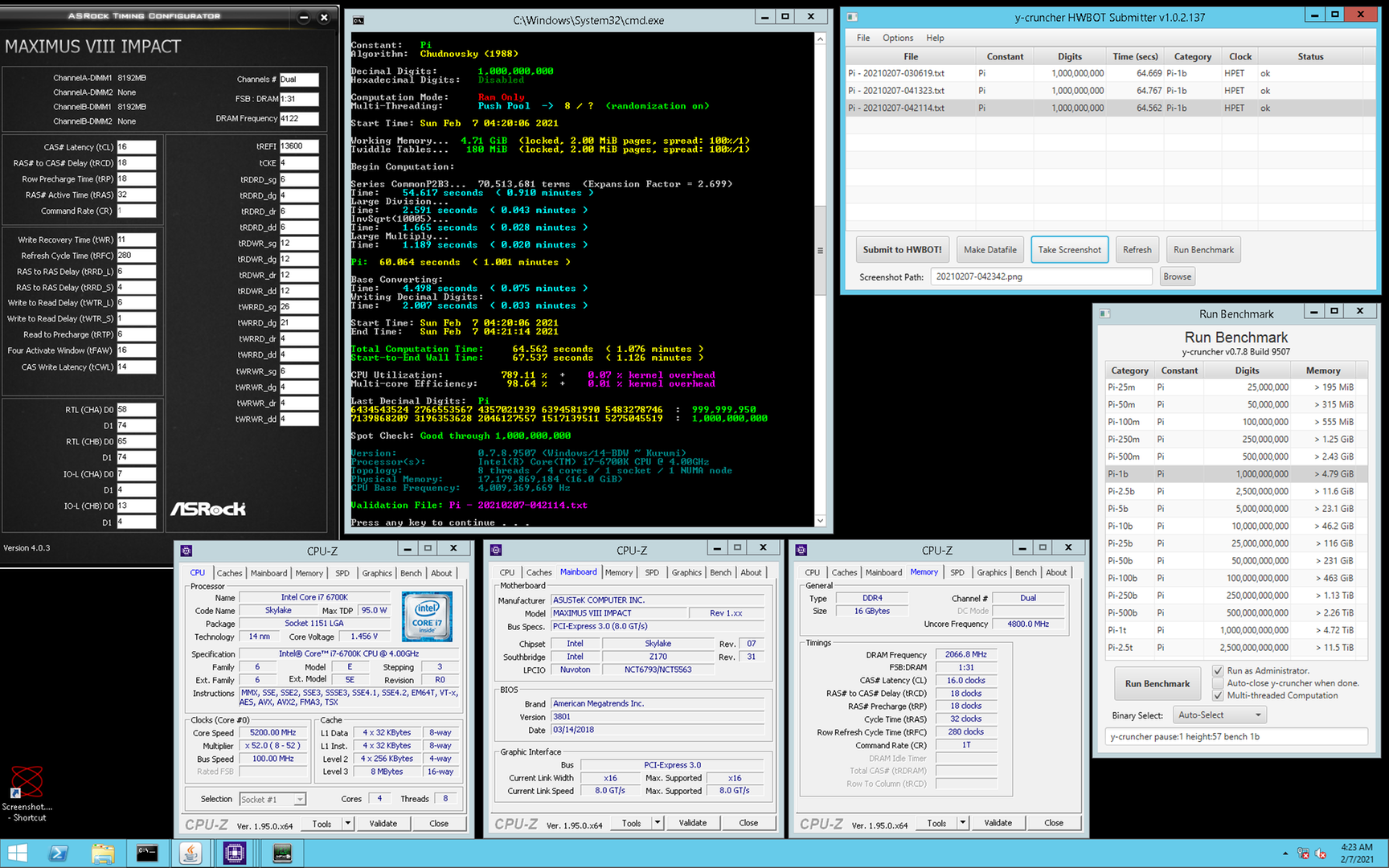Click Refresh in HWBOT Submitter
Image resolution: width=1389 pixels, height=868 pixels.
pyautogui.click(x=1137, y=250)
